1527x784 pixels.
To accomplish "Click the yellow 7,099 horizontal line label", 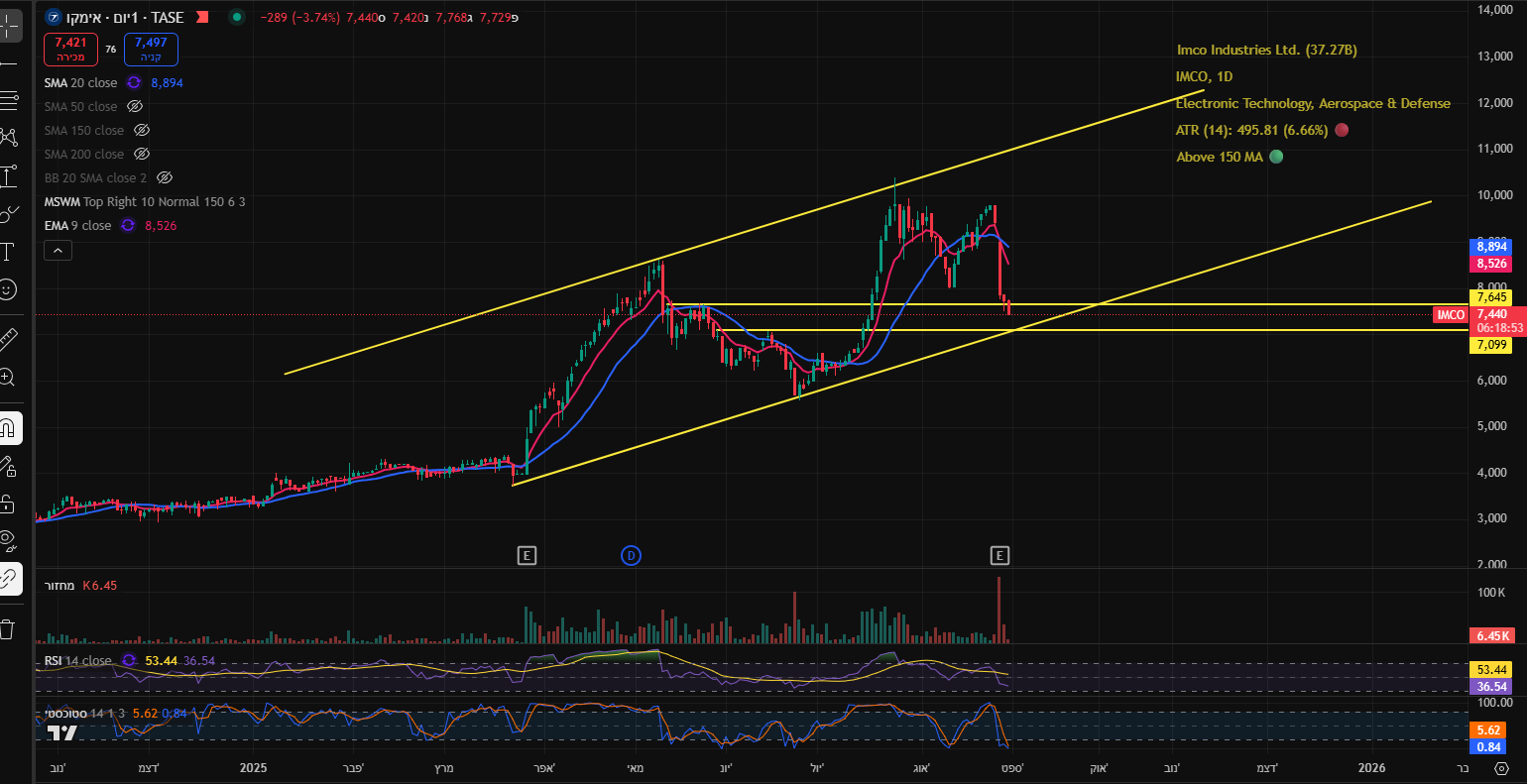I will (1491, 345).
